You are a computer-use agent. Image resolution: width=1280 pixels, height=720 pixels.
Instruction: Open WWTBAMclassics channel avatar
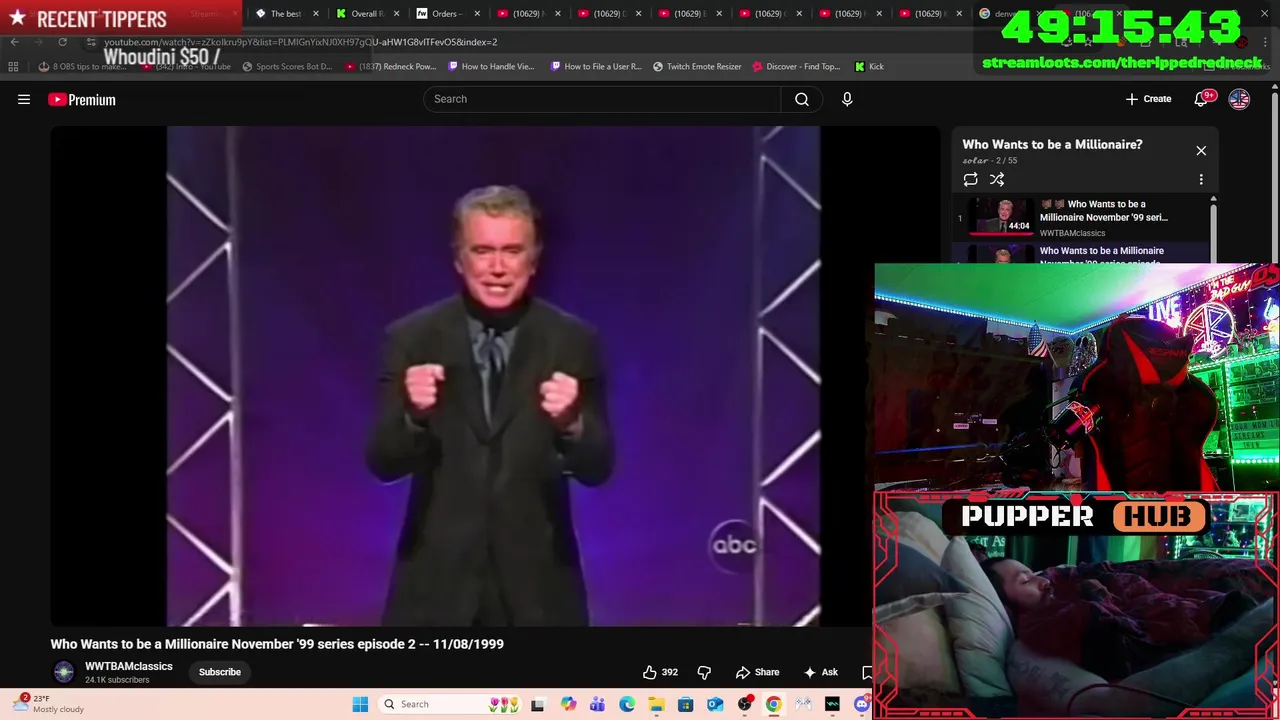(63, 672)
